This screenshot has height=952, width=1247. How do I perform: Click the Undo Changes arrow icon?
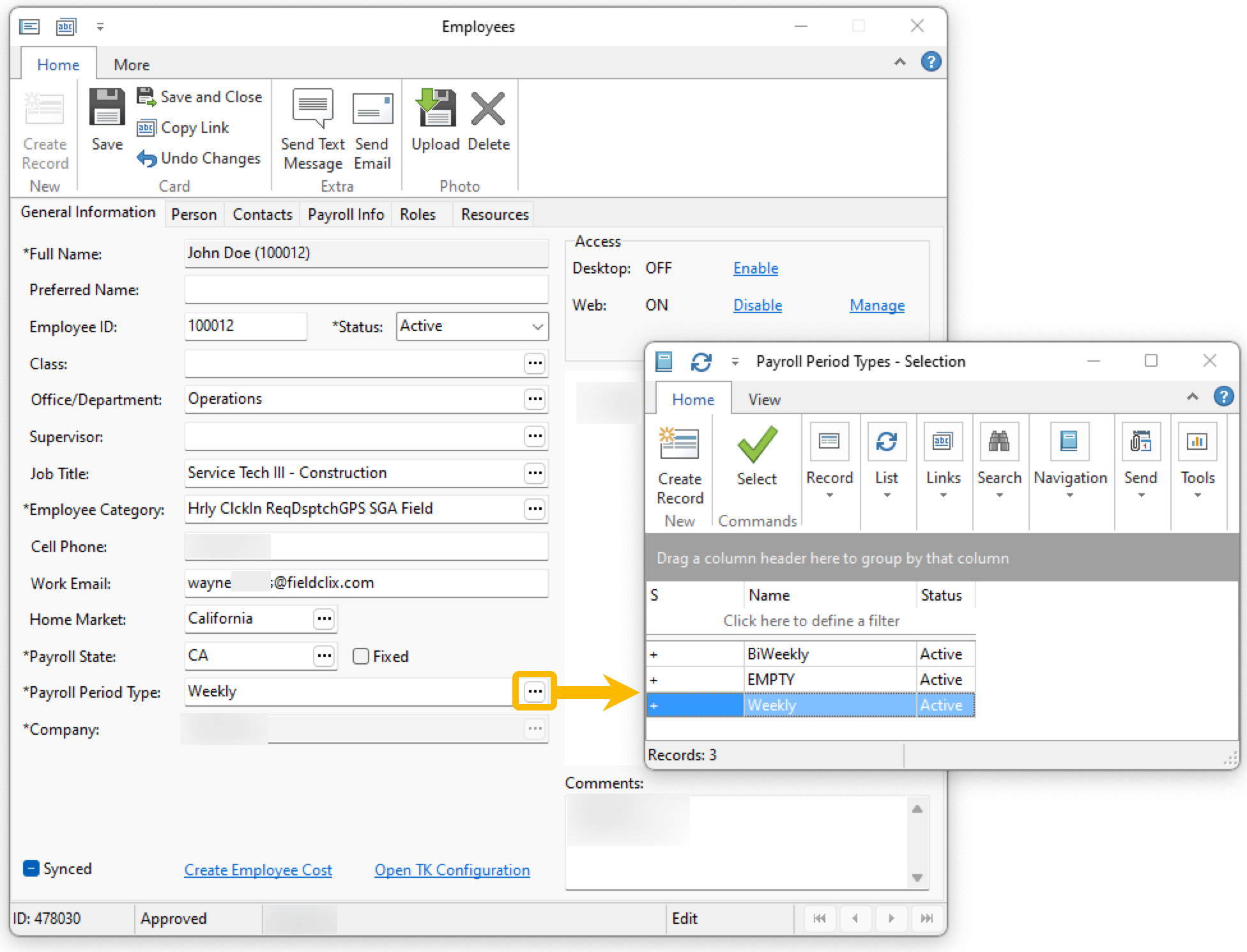pyautogui.click(x=146, y=158)
